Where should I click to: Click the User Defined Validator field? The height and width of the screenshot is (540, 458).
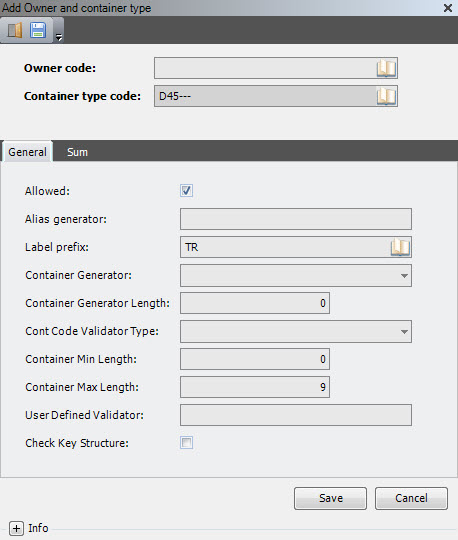tap(296, 415)
